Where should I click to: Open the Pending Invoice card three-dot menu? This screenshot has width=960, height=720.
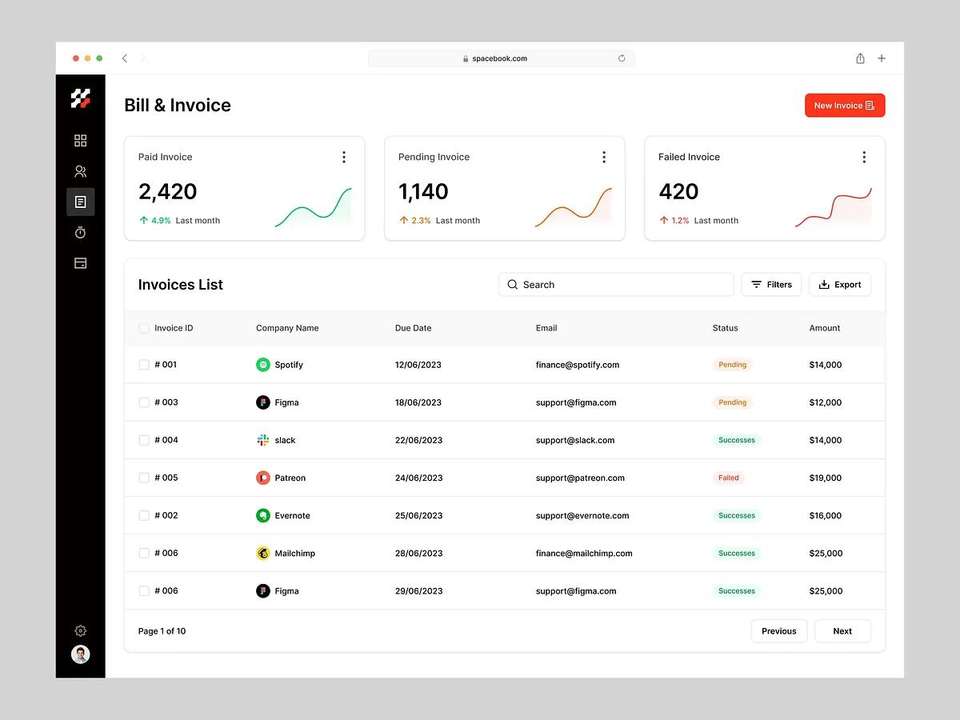click(x=604, y=157)
